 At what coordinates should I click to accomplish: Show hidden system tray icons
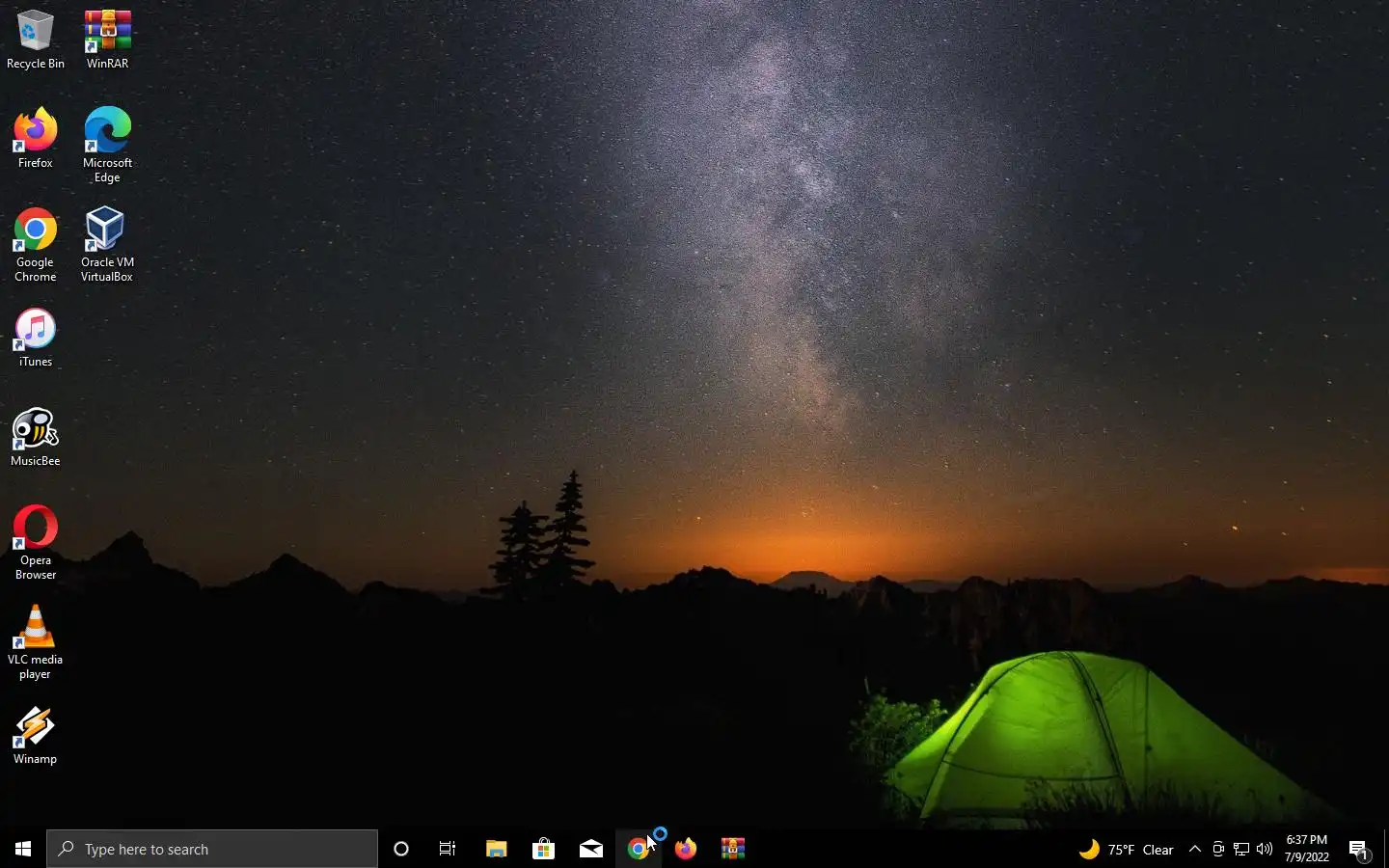pos(1194,849)
